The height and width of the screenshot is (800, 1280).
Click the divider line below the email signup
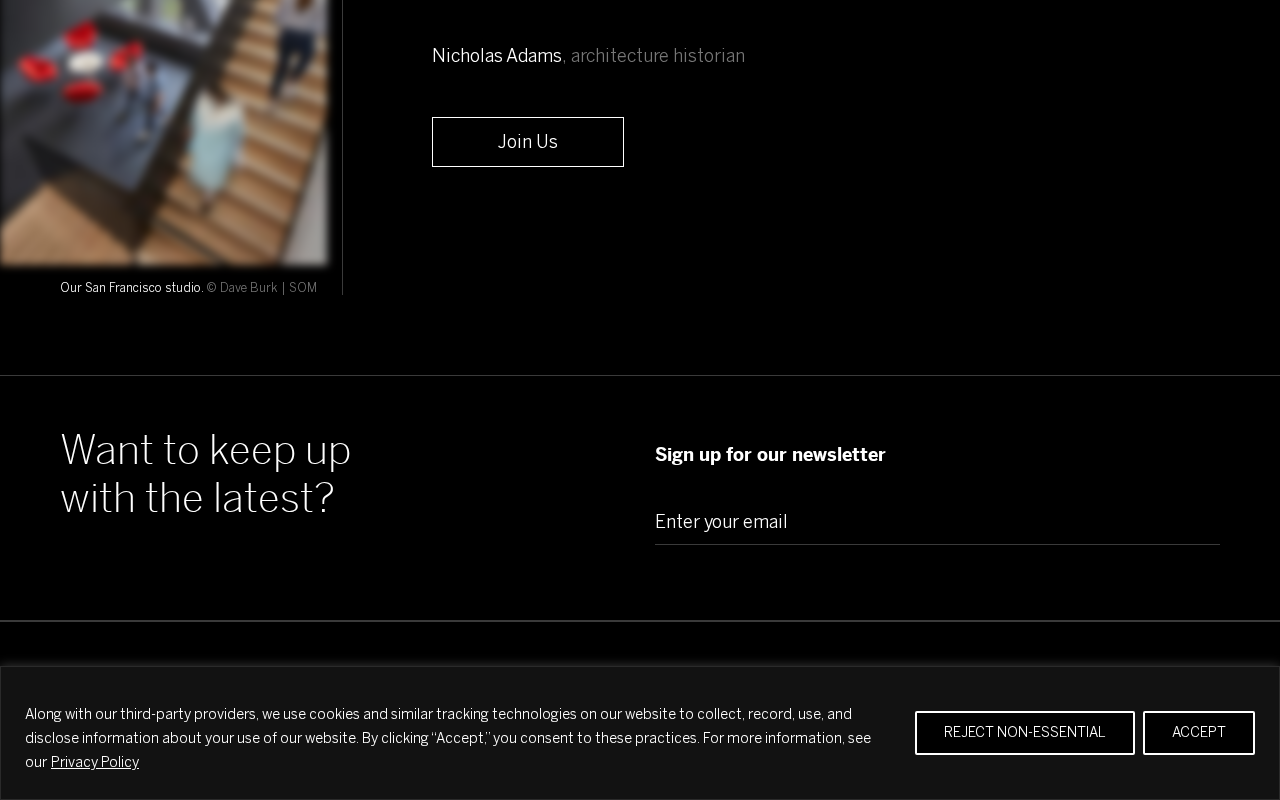pos(640,621)
